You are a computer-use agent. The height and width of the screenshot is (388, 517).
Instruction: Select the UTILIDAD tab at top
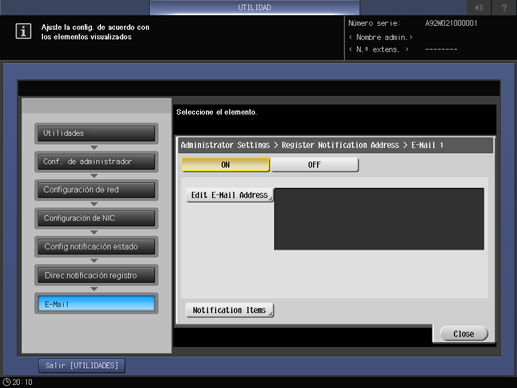[x=254, y=7]
